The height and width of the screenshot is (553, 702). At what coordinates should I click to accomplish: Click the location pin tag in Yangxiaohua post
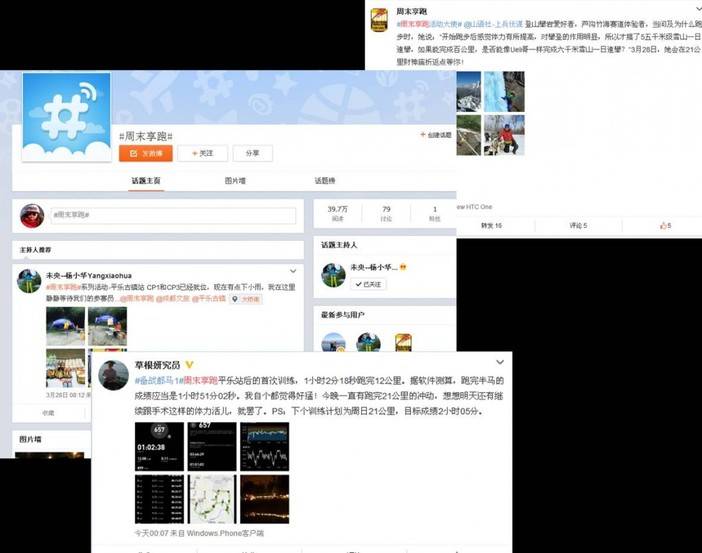click(x=246, y=299)
